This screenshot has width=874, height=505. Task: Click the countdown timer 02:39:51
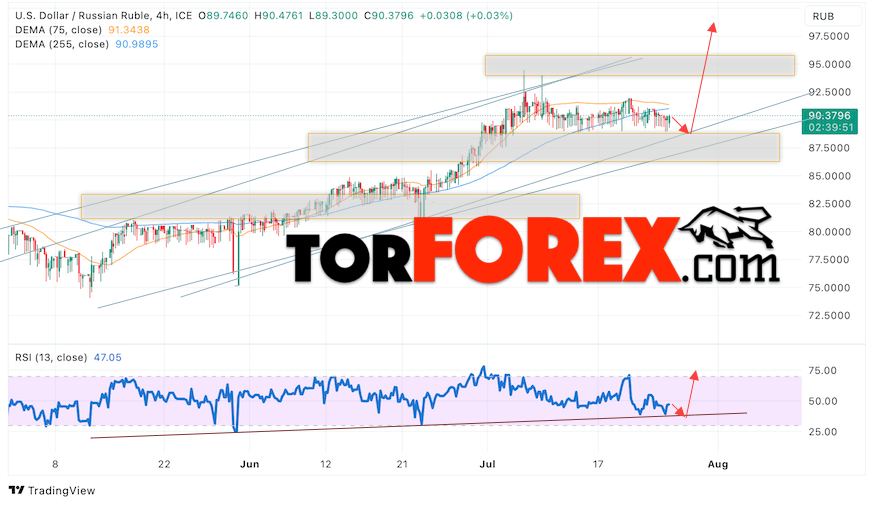[831, 128]
